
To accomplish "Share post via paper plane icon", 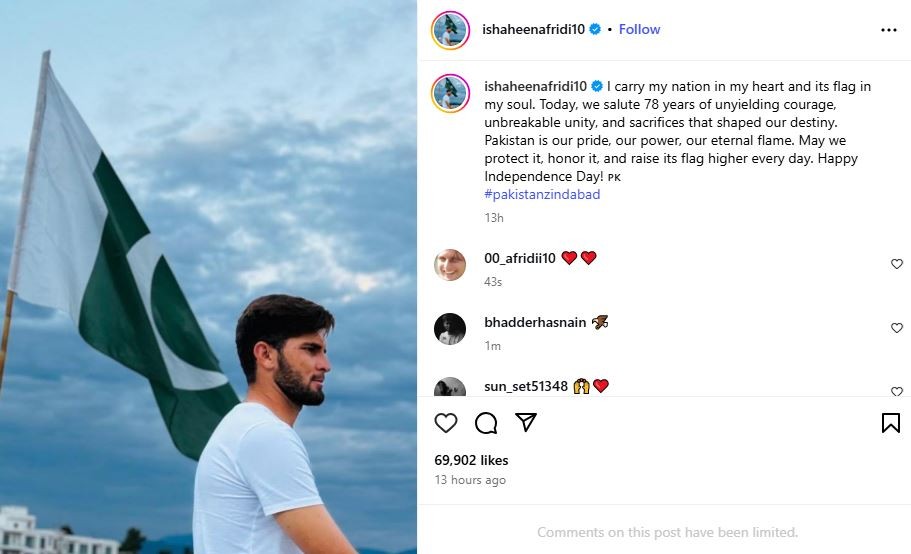I will pyautogui.click(x=526, y=423).
